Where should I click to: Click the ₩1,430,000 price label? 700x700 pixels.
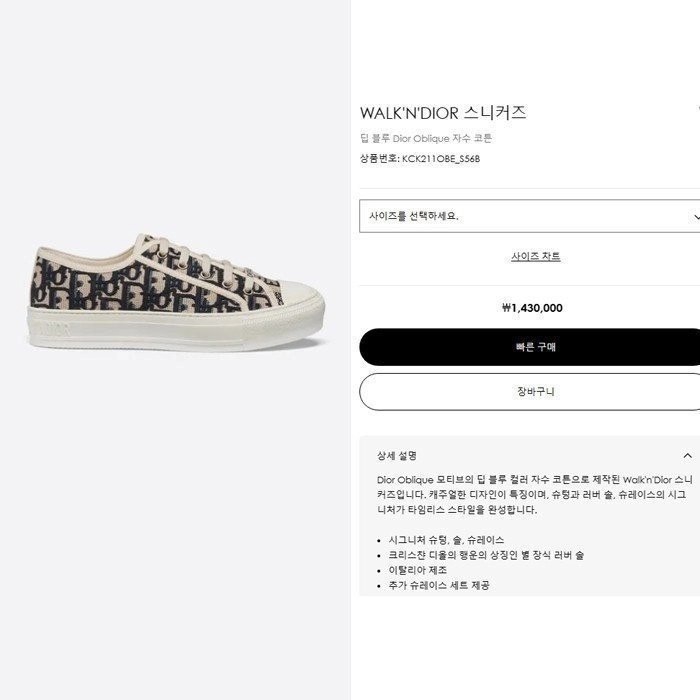point(532,308)
